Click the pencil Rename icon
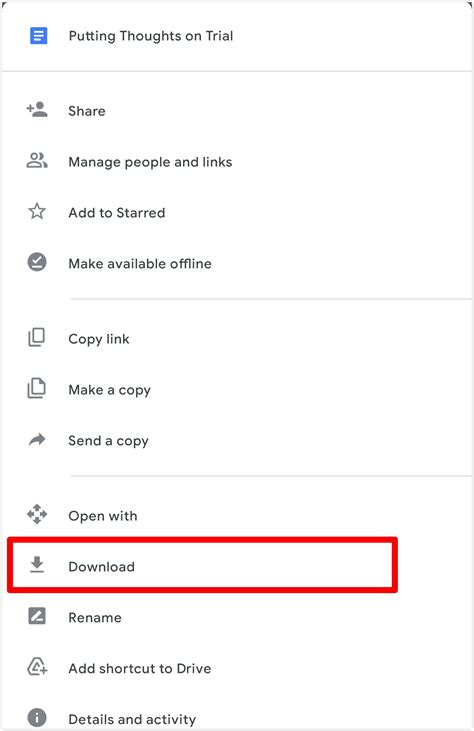 pos(37,616)
